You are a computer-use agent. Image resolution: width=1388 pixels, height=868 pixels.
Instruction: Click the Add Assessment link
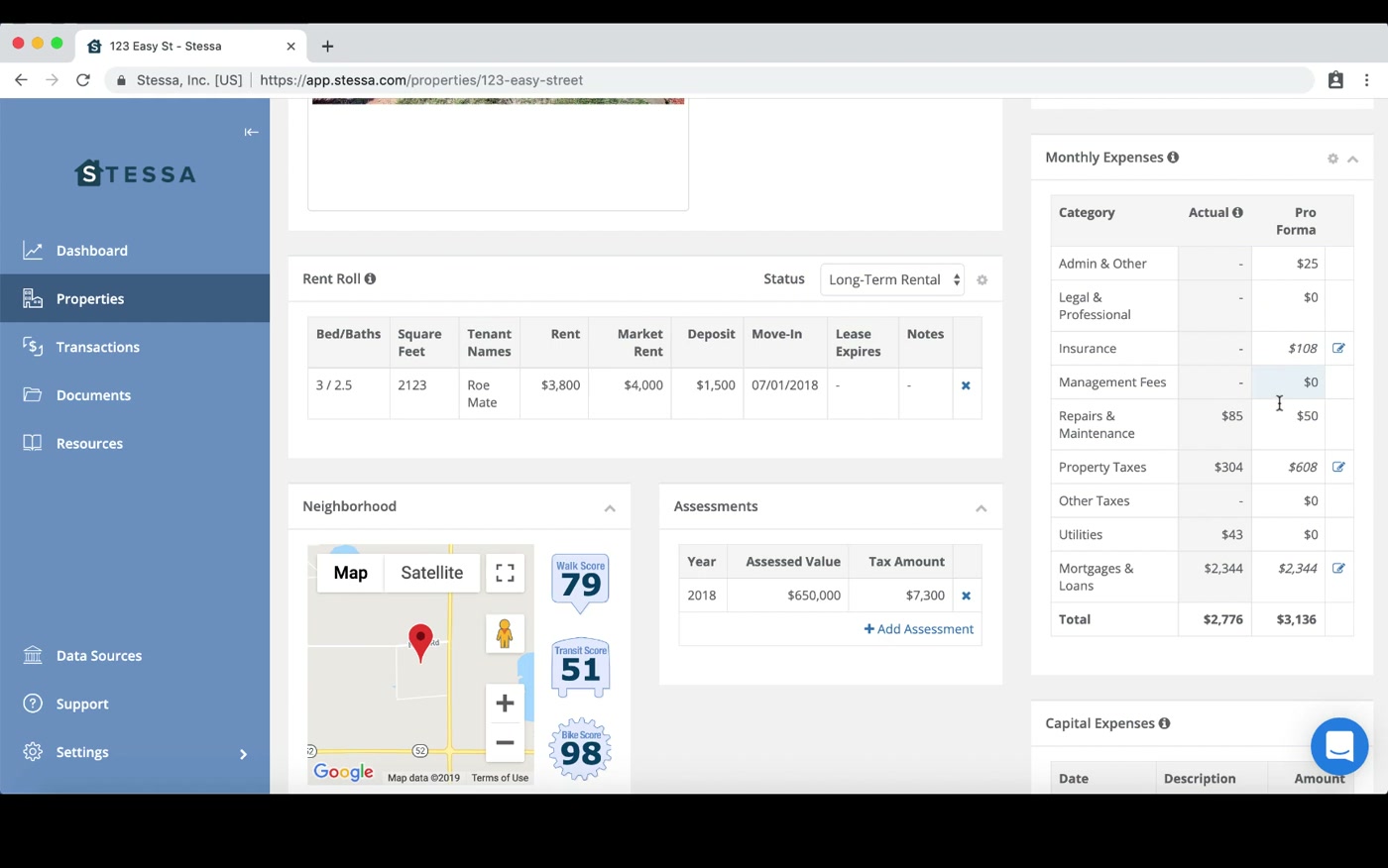coord(919,629)
